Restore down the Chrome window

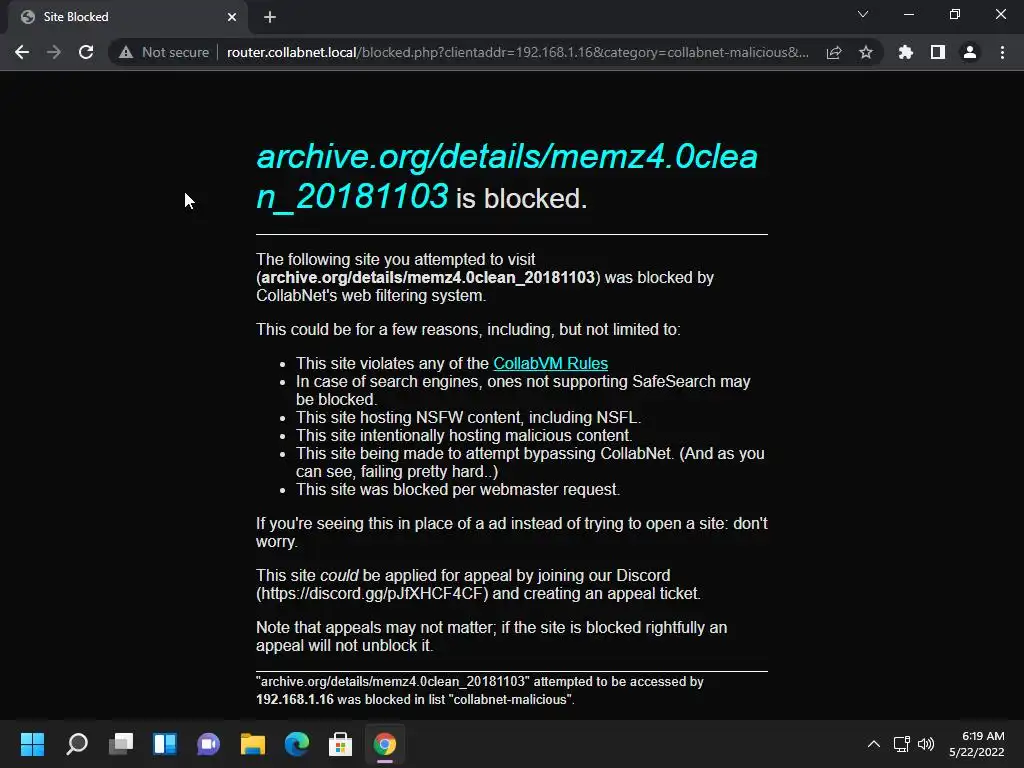(955, 14)
